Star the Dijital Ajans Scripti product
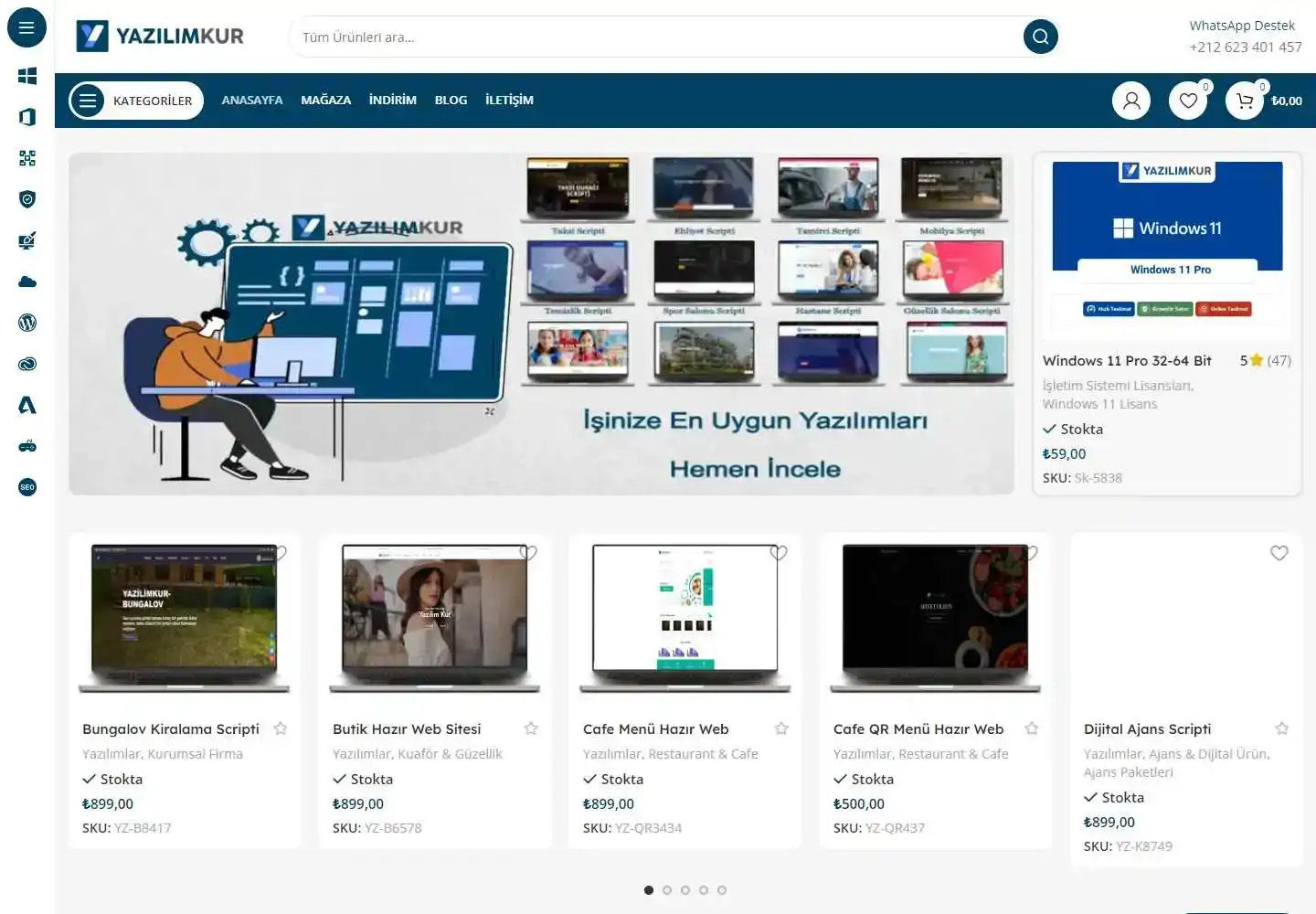 pos(1282,728)
